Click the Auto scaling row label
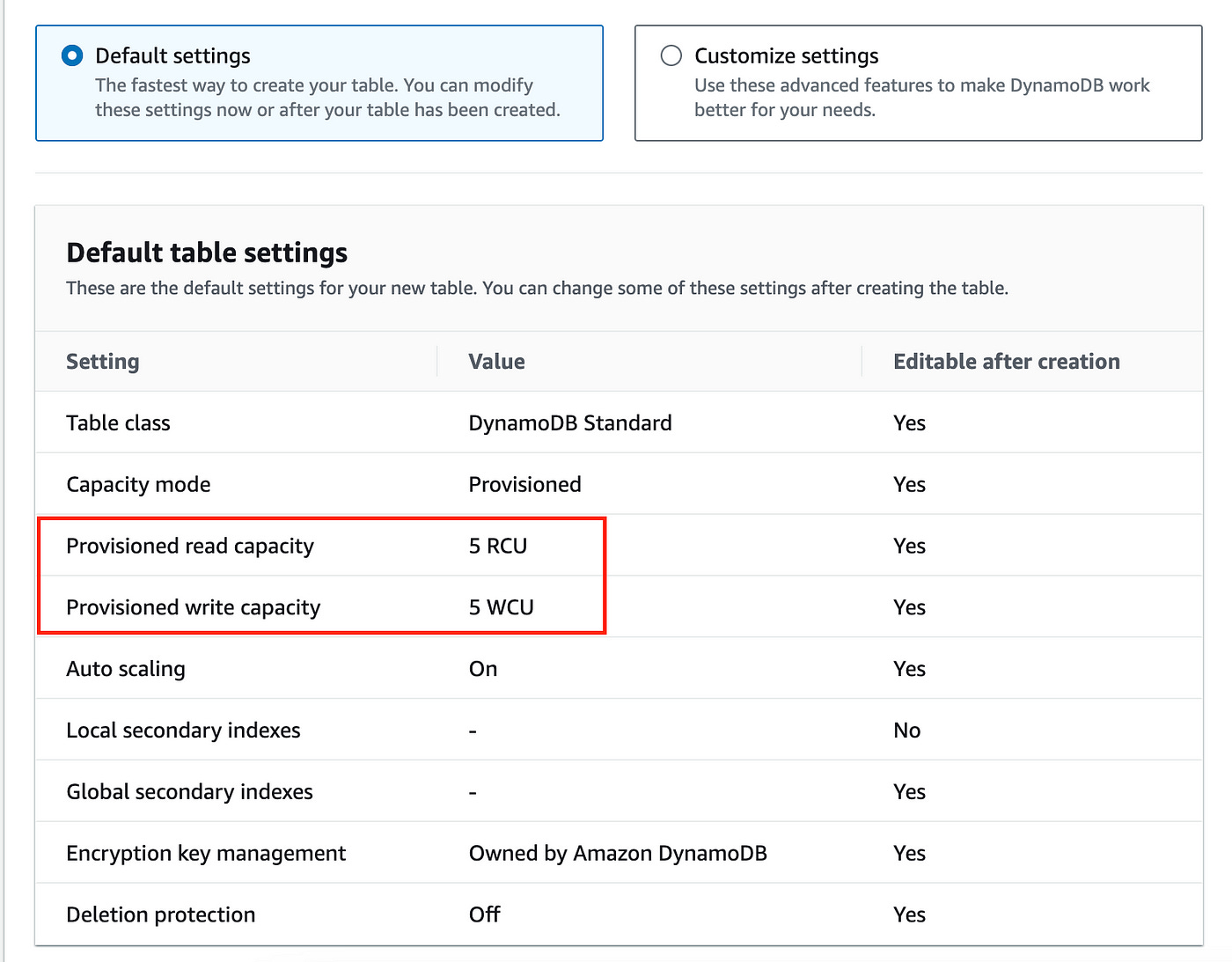1232x962 pixels. [x=126, y=670]
